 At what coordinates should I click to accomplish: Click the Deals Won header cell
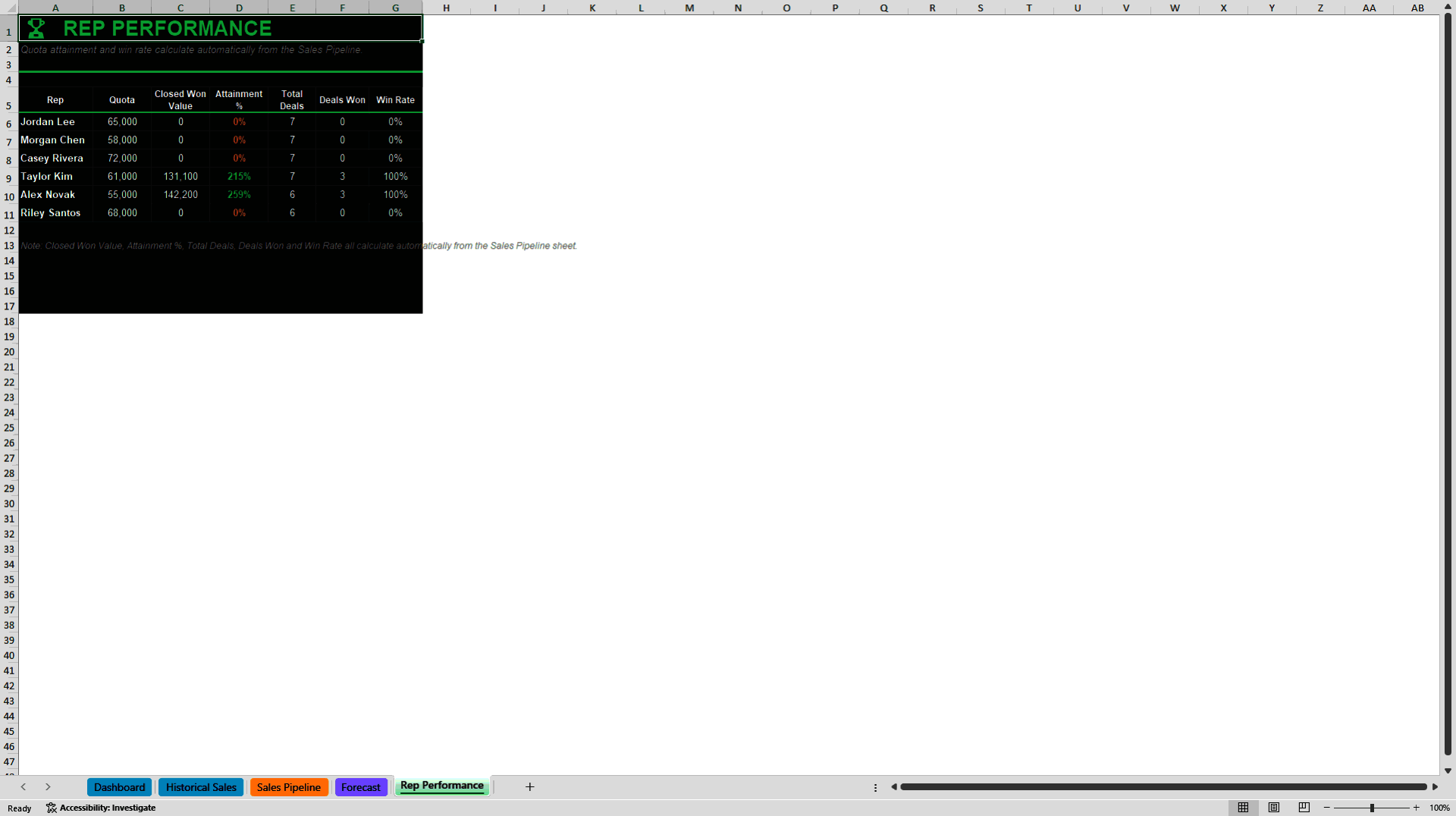[342, 99]
